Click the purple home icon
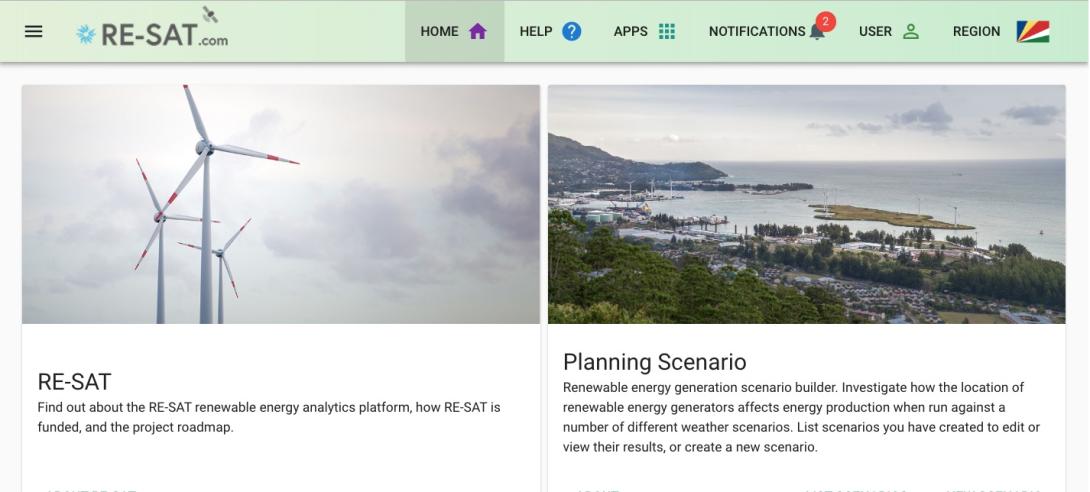 pos(478,31)
